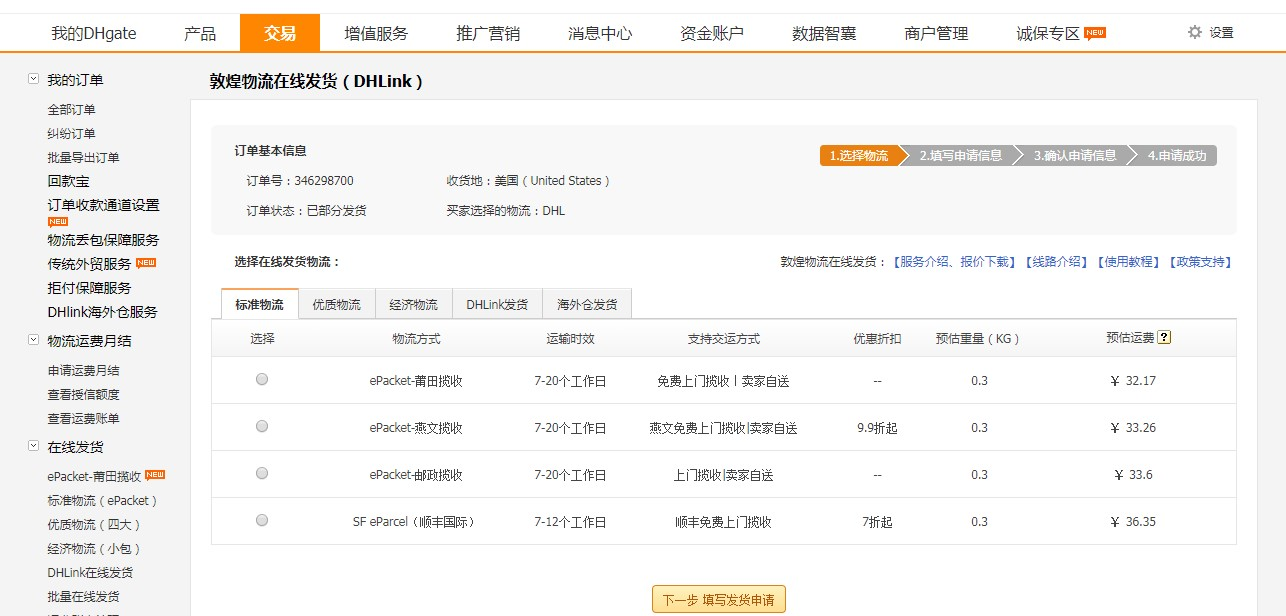
Task: Collapse the 我的订单 sidebar section
Action: tap(33, 79)
